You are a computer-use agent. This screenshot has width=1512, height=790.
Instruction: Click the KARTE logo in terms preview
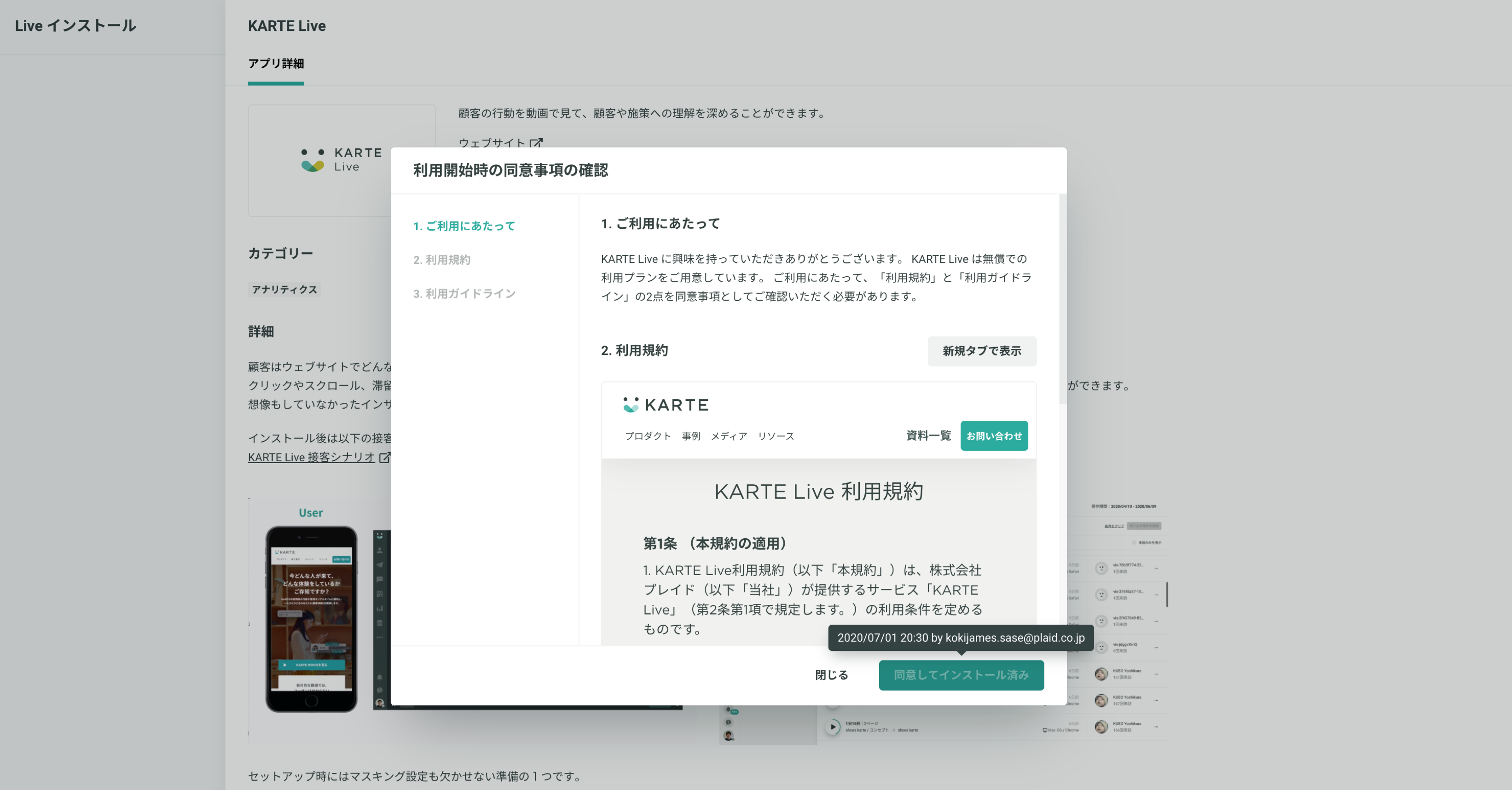(x=666, y=405)
